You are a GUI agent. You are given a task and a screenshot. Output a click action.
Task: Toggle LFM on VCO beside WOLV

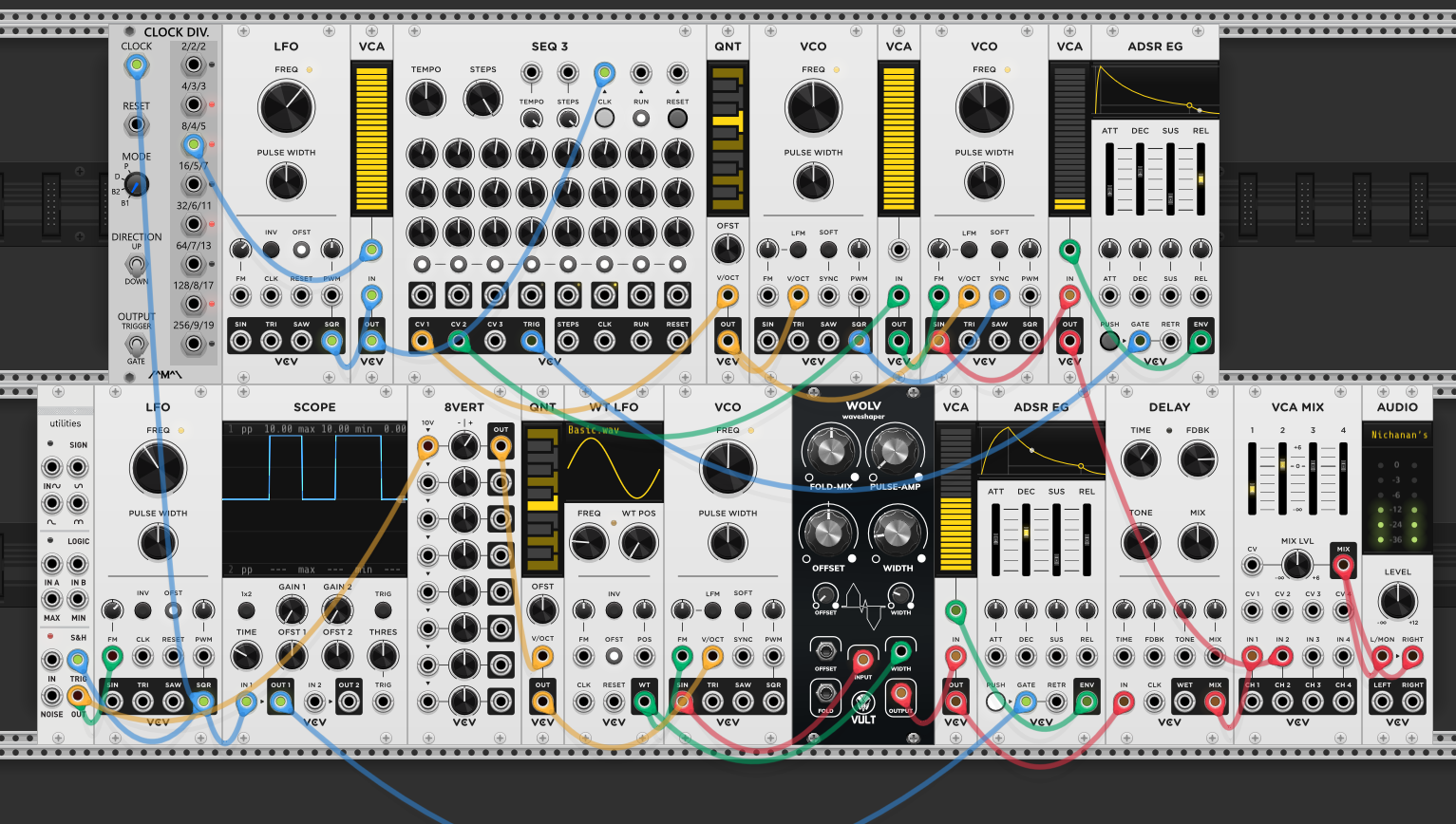click(x=712, y=610)
